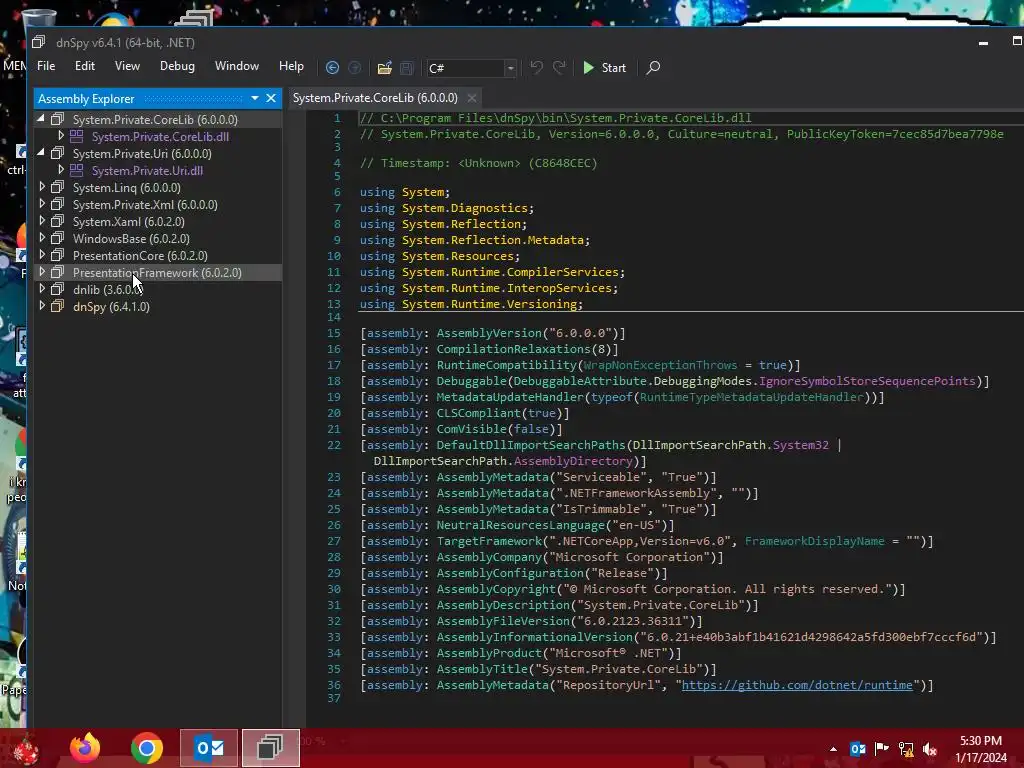
Task: Expand the PresentationFramework (6.0.2.0) node
Action: tap(42, 272)
